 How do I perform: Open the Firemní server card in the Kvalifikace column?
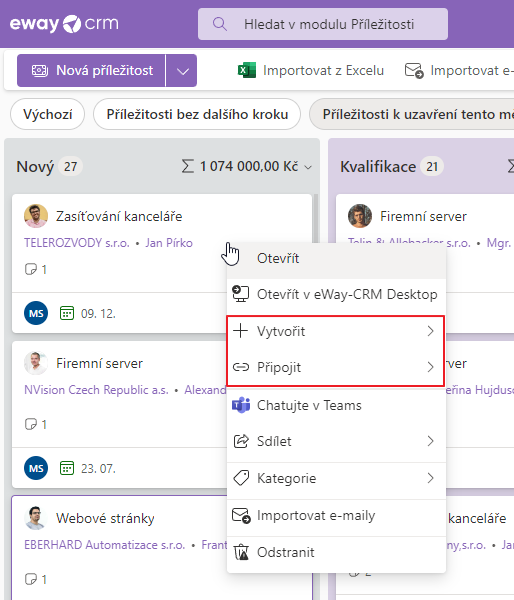[423, 216]
